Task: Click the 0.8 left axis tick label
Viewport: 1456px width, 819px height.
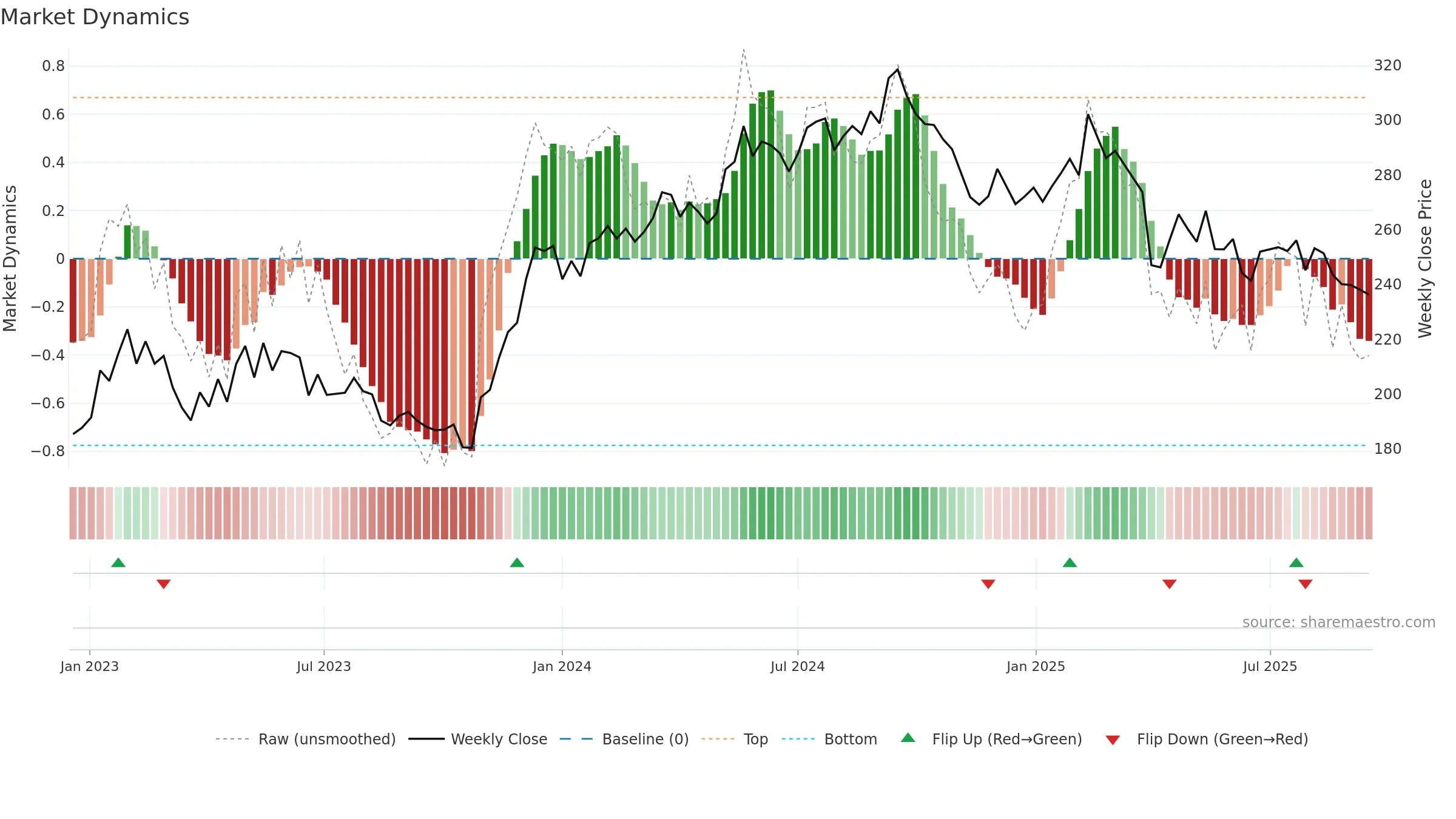Action: pyautogui.click(x=53, y=66)
